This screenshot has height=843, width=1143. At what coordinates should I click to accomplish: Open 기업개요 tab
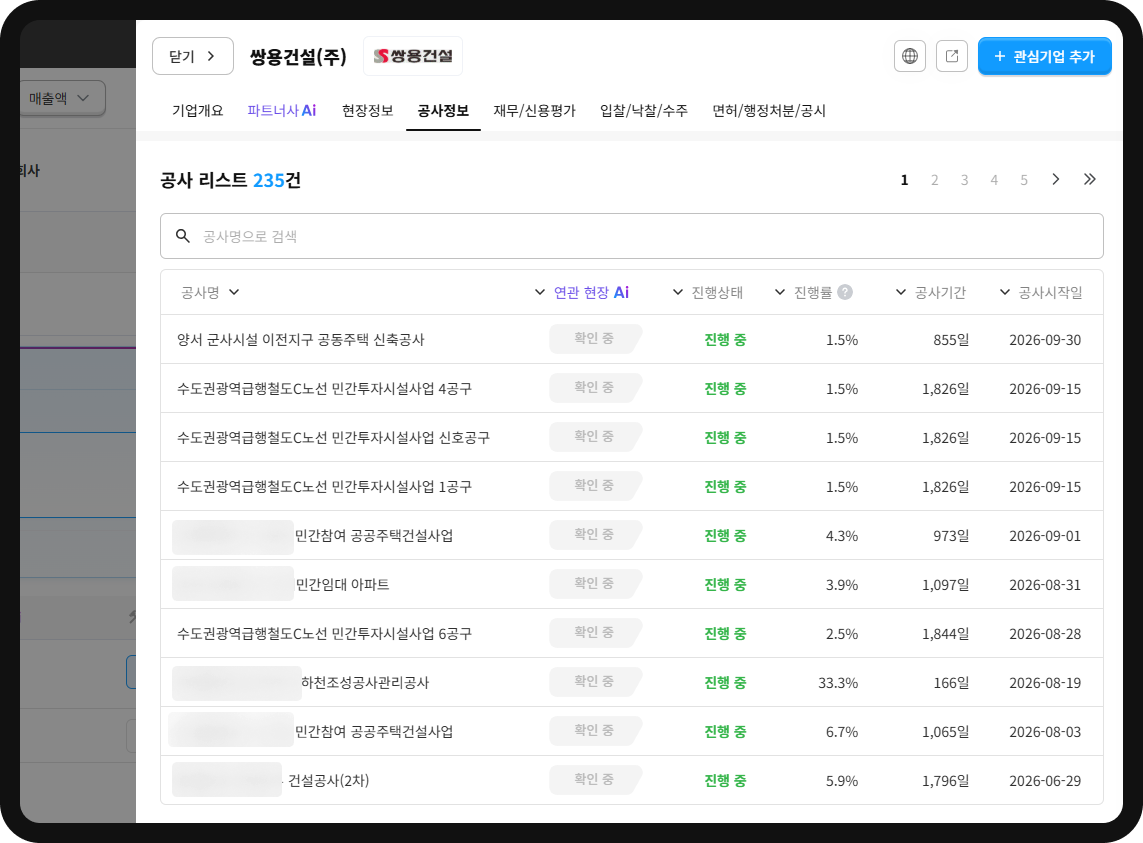[198, 111]
